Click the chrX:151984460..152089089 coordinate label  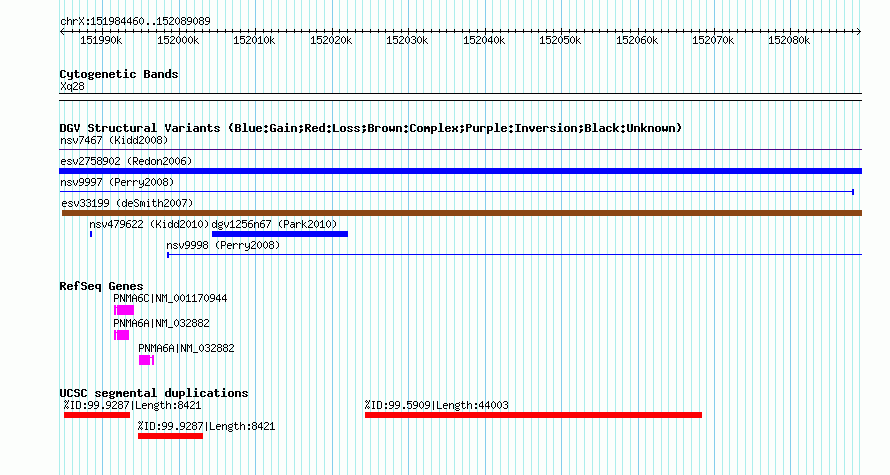point(135,21)
